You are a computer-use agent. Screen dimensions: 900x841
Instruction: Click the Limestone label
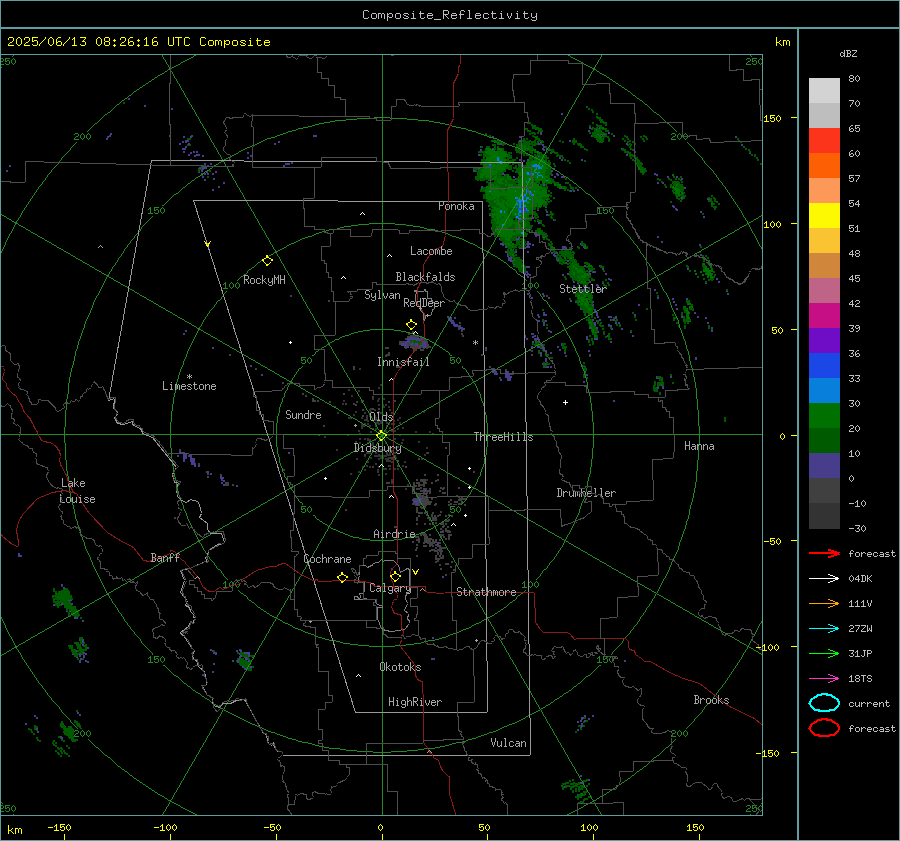pos(189,386)
